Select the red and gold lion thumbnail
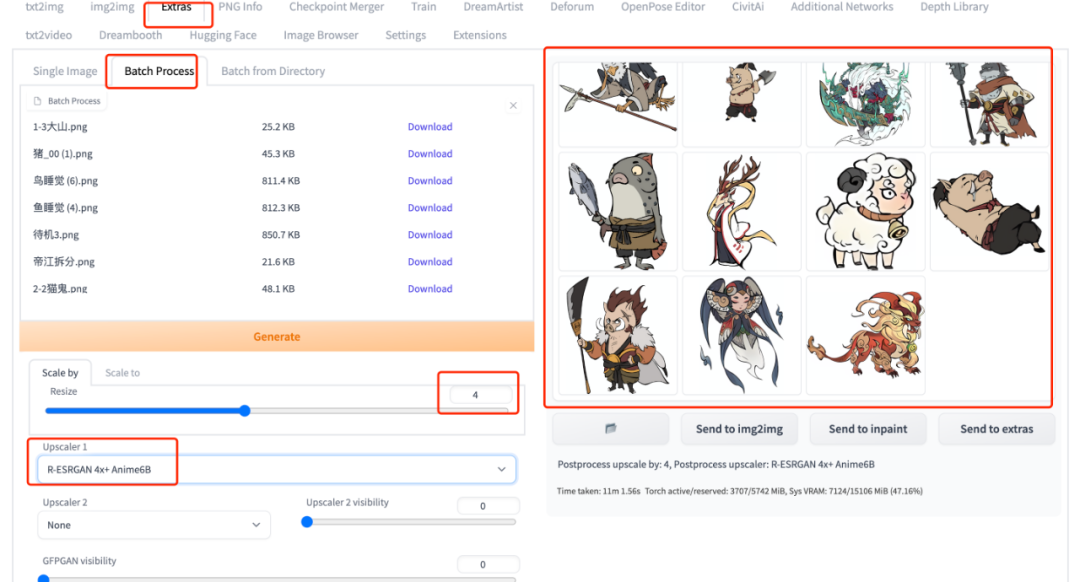This screenshot has height=582, width=1080. [866, 335]
